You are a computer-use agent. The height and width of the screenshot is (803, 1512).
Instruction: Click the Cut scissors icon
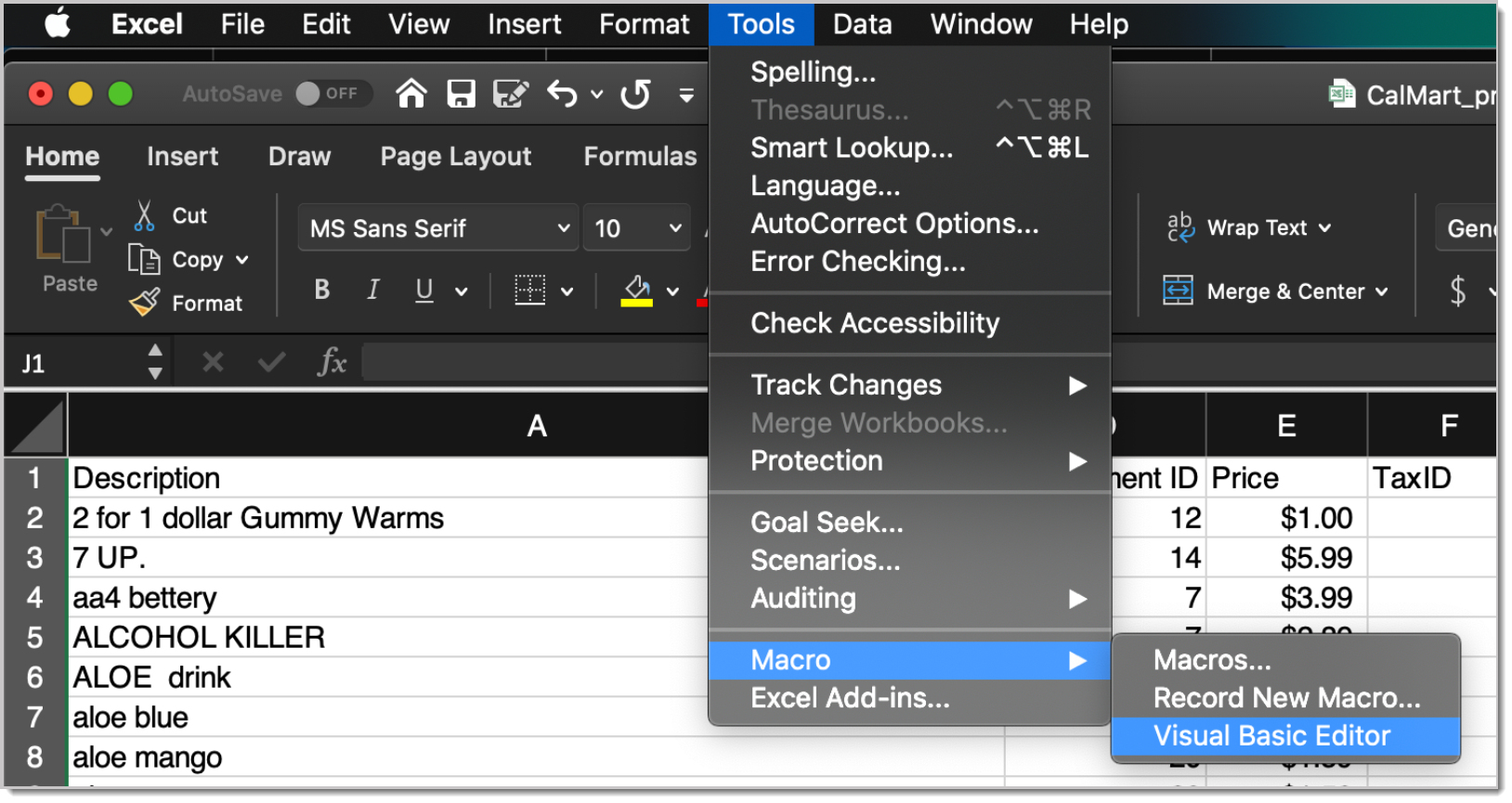[x=144, y=215]
